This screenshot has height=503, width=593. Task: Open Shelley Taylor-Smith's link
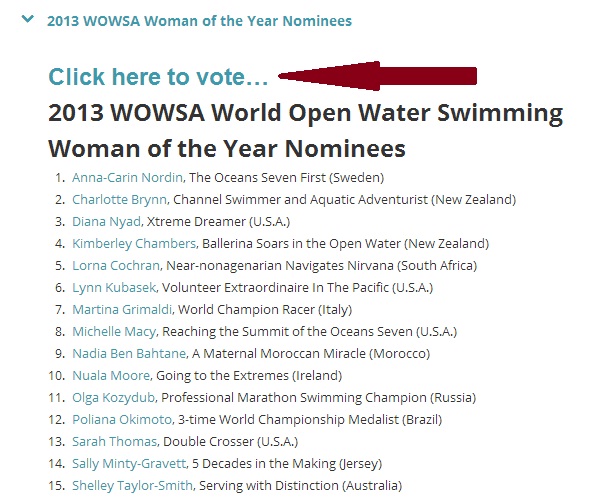pyautogui.click(x=132, y=485)
